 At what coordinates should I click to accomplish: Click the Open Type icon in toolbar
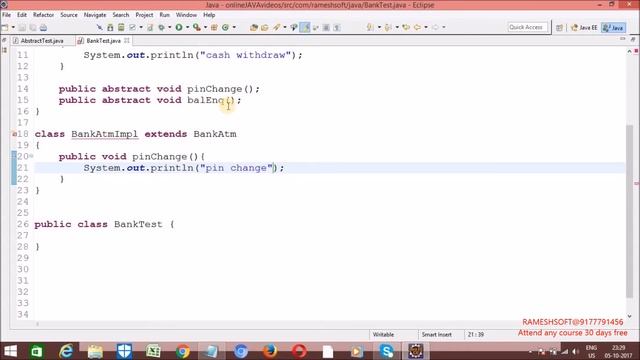(254, 27)
